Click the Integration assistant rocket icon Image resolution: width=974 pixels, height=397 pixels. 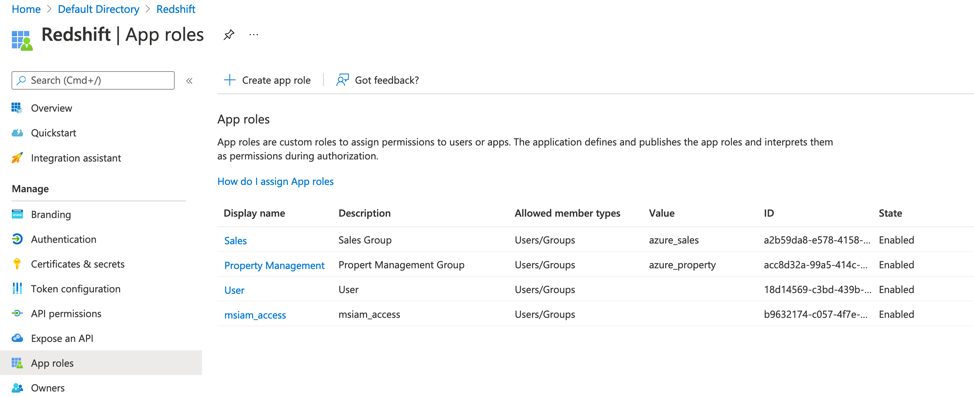(17, 158)
